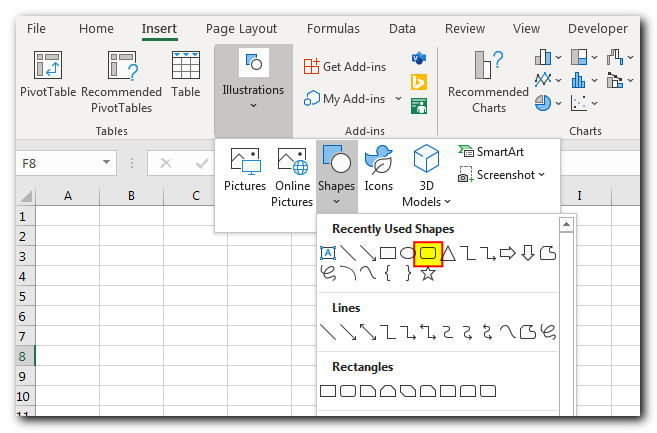Select column B header

pos(131,195)
